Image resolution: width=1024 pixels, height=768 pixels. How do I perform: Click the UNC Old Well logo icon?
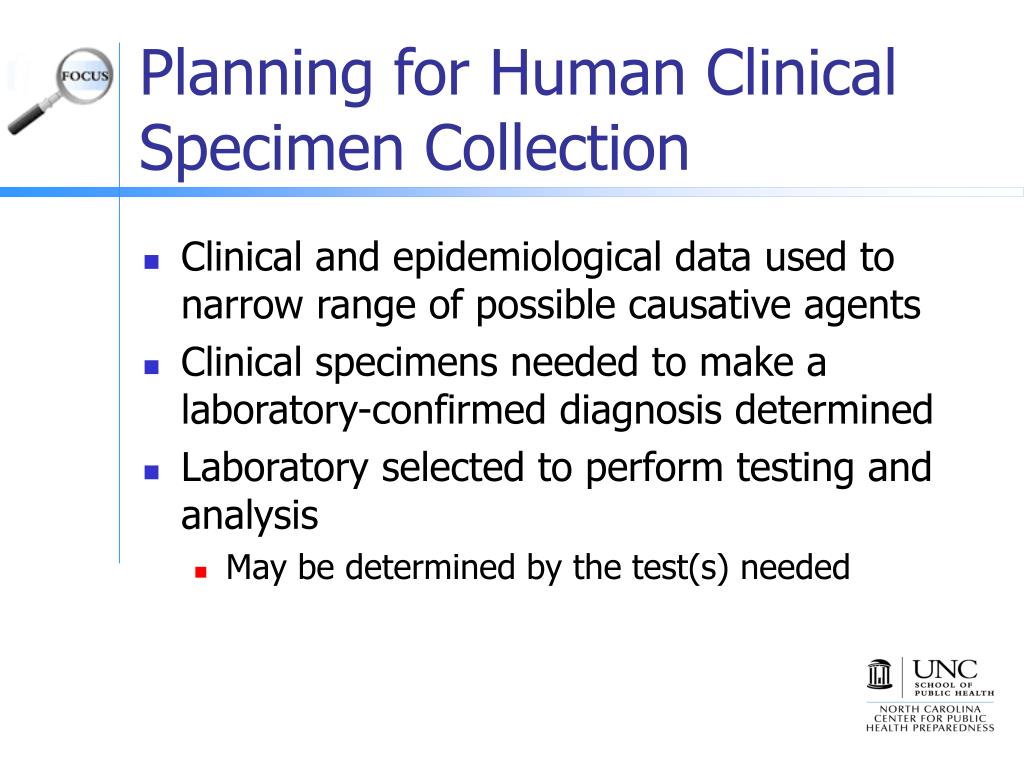click(x=880, y=675)
